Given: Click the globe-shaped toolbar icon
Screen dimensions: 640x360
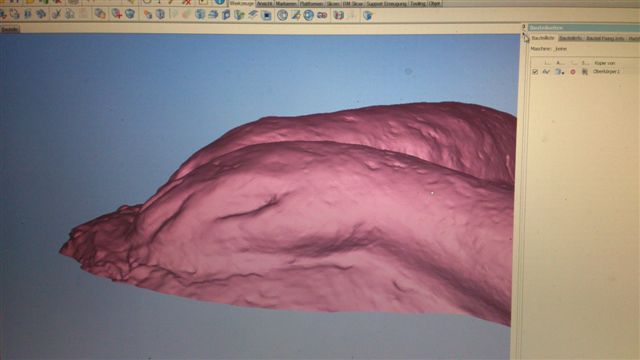Looking at the screenshot, I should click(309, 16).
